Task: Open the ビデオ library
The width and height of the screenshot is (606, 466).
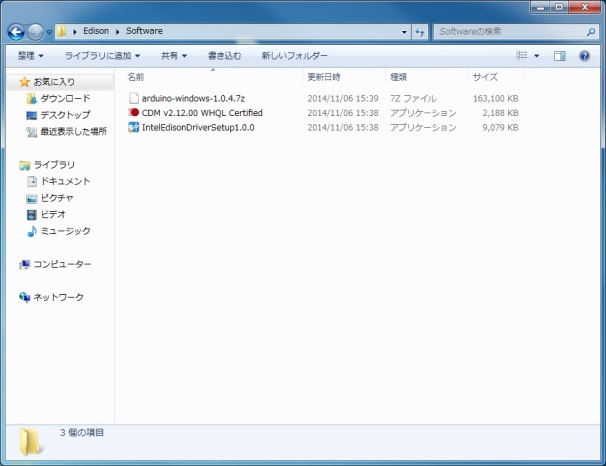Action: coord(53,214)
